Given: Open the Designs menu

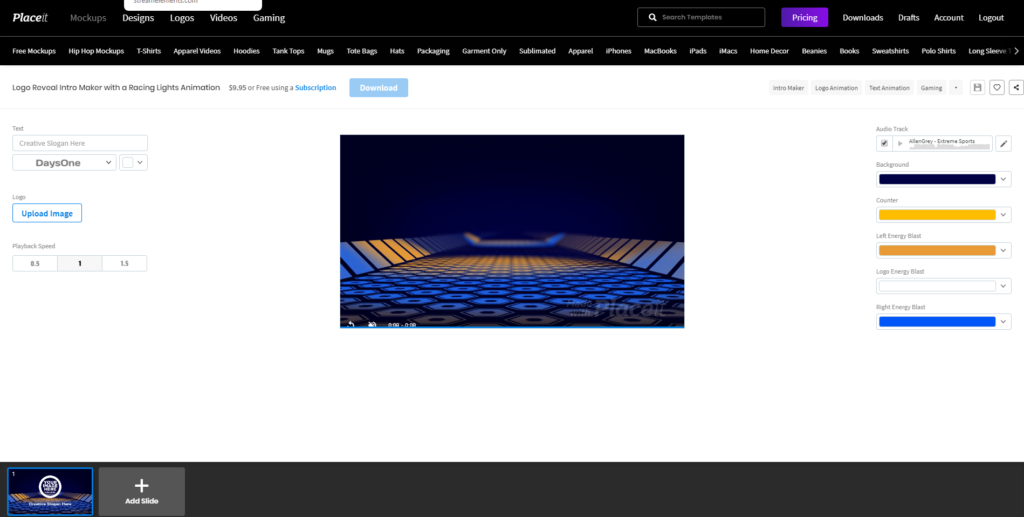Looking at the screenshot, I should (138, 18).
